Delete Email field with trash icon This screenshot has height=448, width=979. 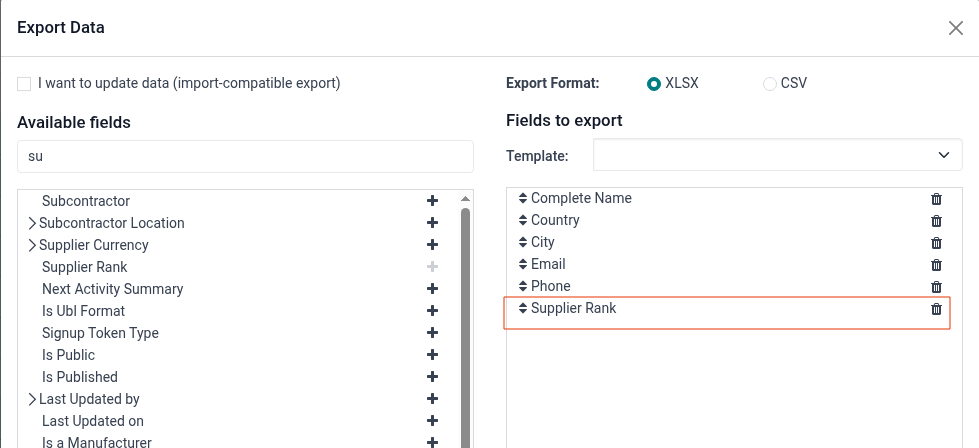click(x=936, y=265)
